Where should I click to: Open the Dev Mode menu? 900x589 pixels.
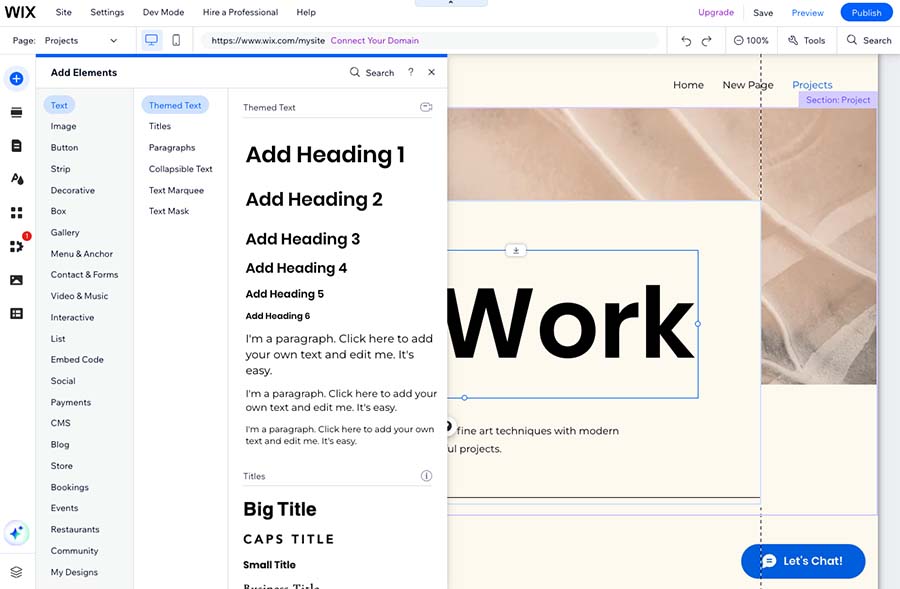(x=164, y=12)
